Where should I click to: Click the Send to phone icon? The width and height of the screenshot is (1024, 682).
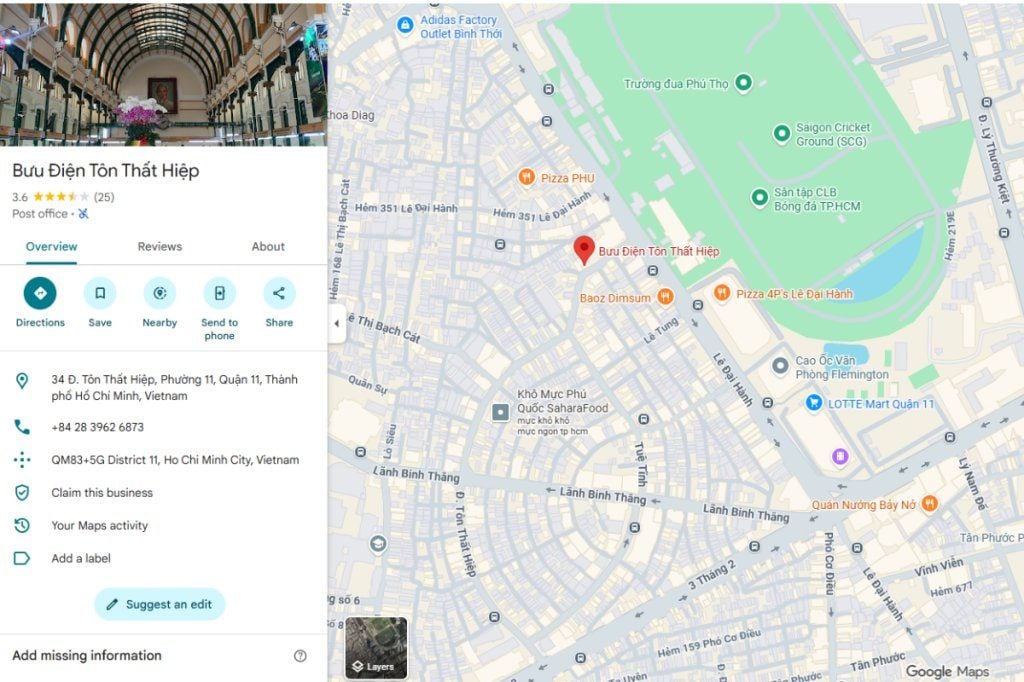tap(219, 293)
